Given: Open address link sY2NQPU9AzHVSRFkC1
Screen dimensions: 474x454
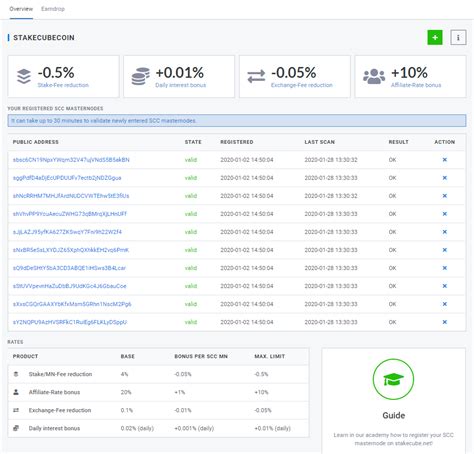Looking at the screenshot, I should coord(70,322).
